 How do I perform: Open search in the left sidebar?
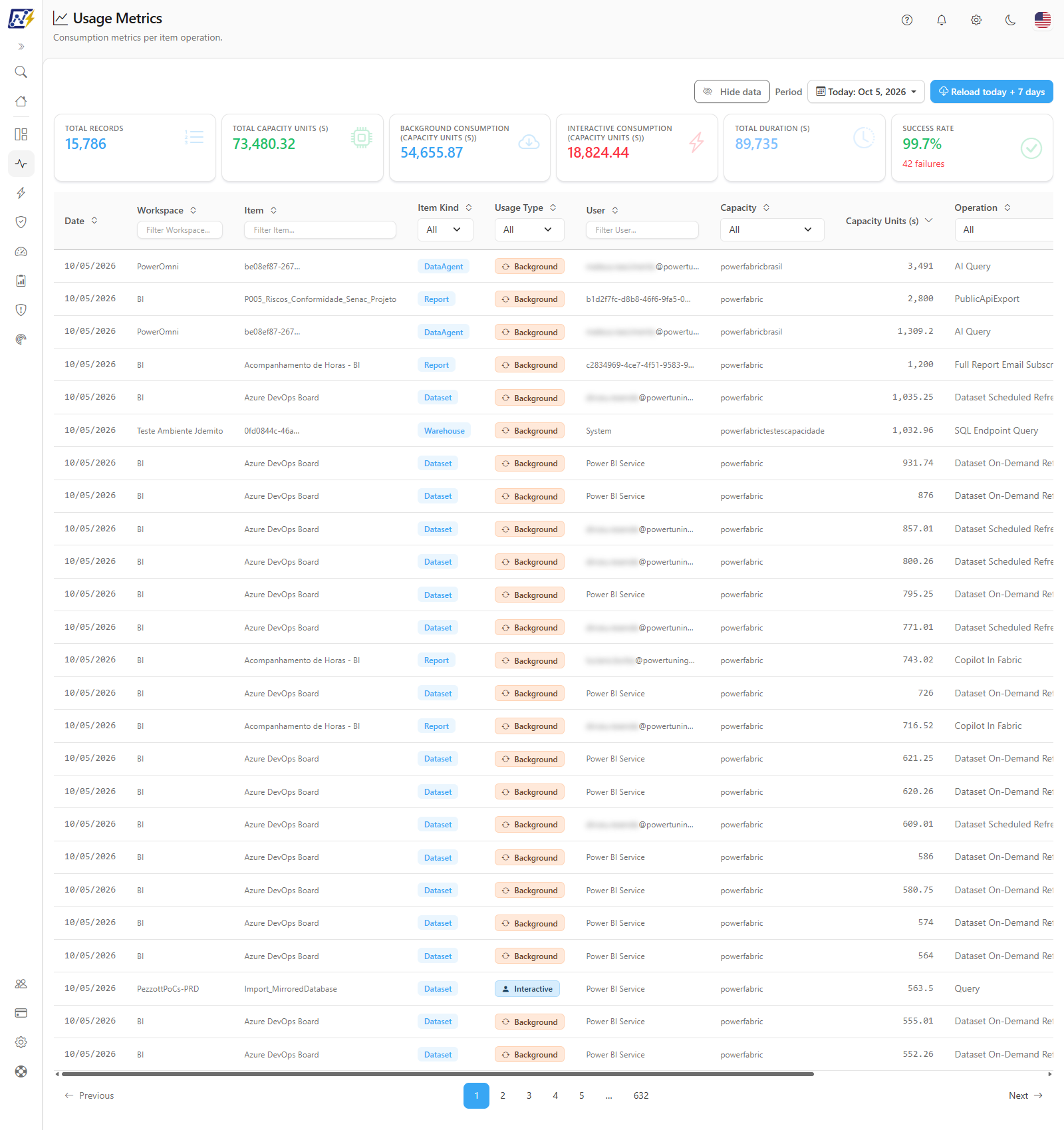(21, 72)
